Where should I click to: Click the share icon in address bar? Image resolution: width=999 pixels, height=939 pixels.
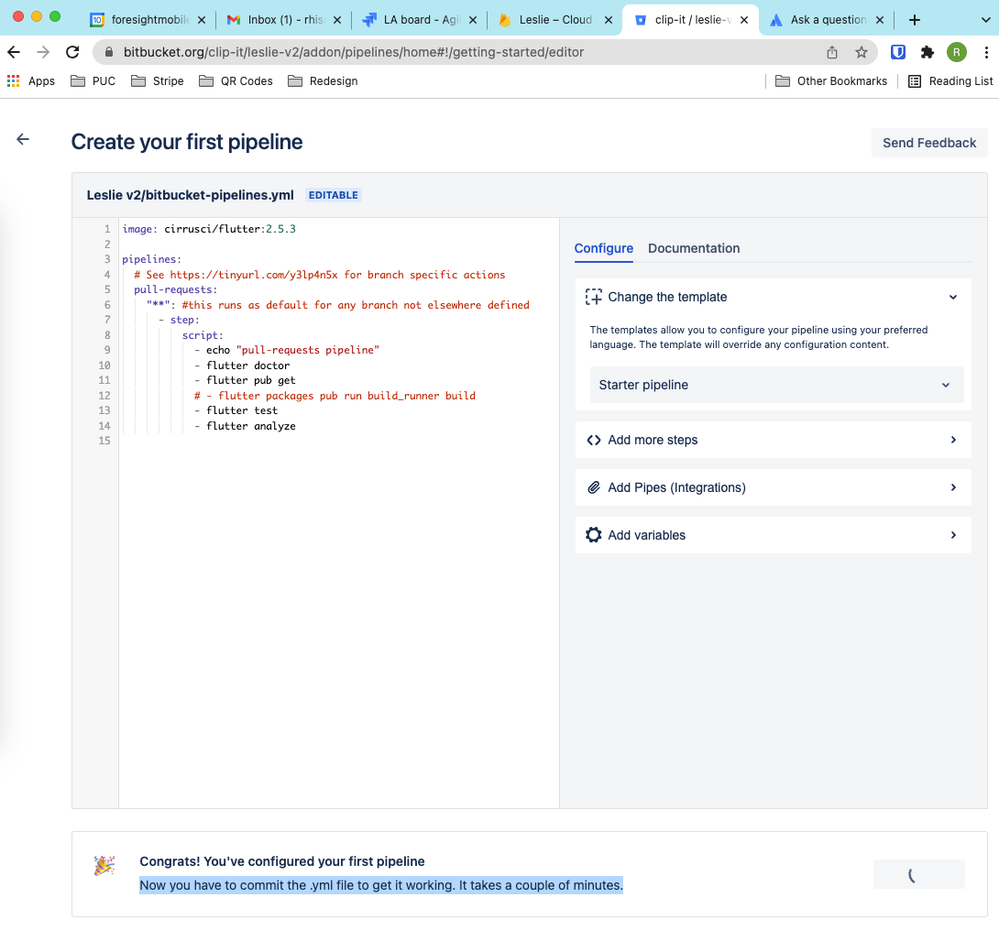click(832, 52)
